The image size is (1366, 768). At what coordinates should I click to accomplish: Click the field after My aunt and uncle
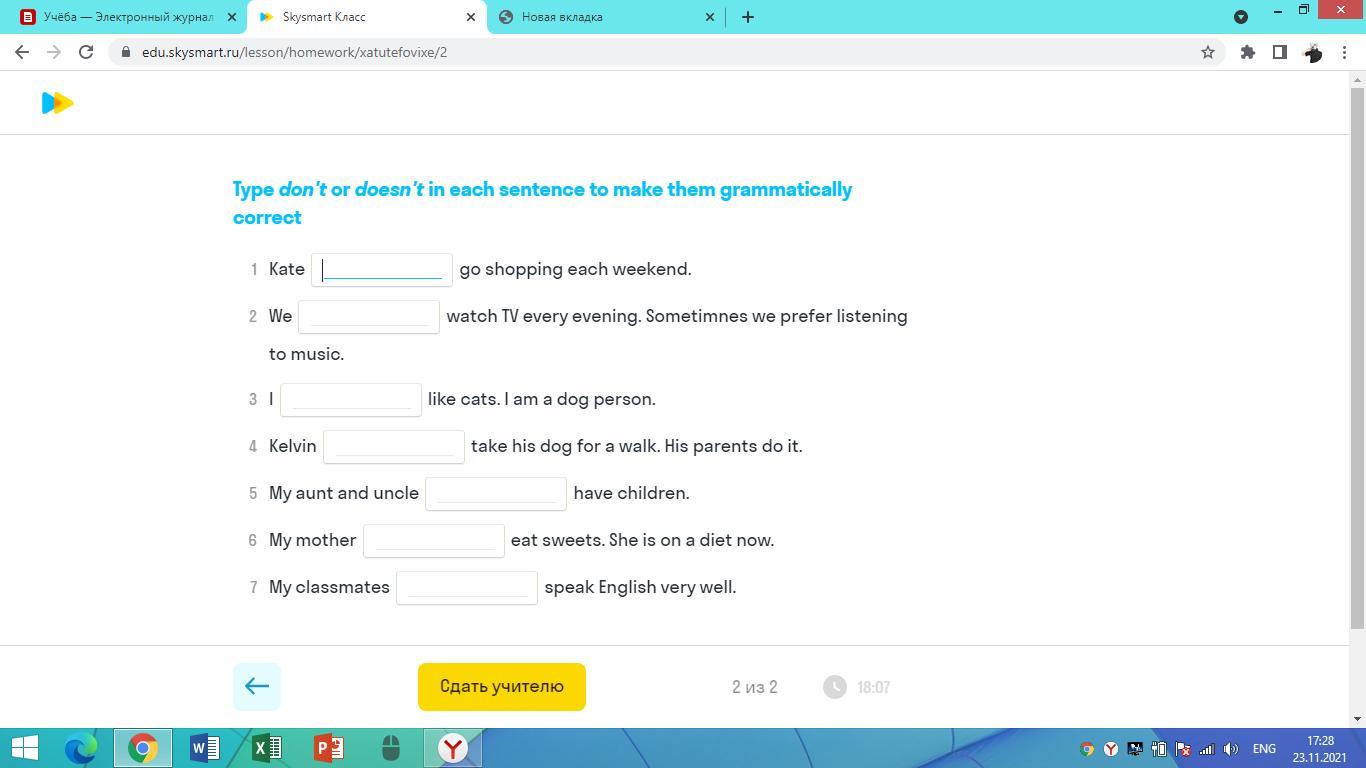496,494
